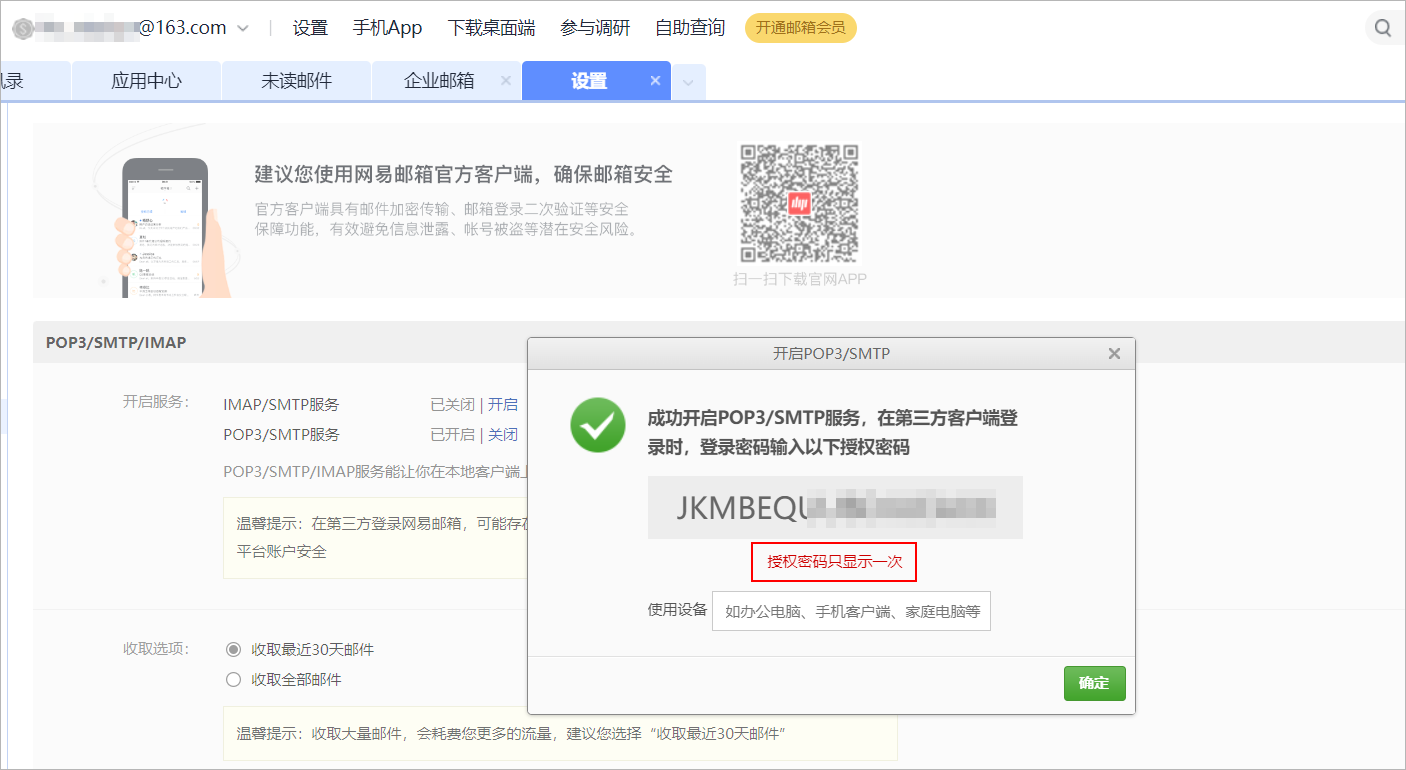
Task: Close the 设置 tab
Action: coord(655,81)
